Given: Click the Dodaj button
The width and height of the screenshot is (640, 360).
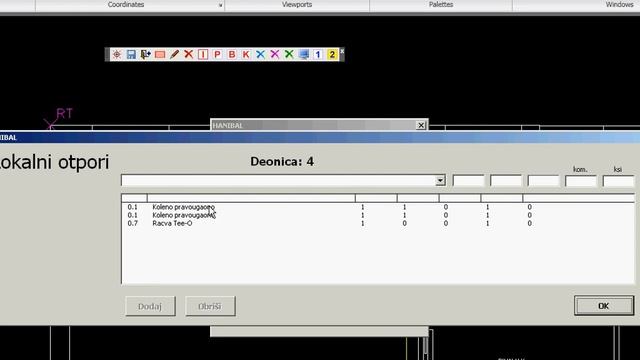Looking at the screenshot, I should (150, 306).
